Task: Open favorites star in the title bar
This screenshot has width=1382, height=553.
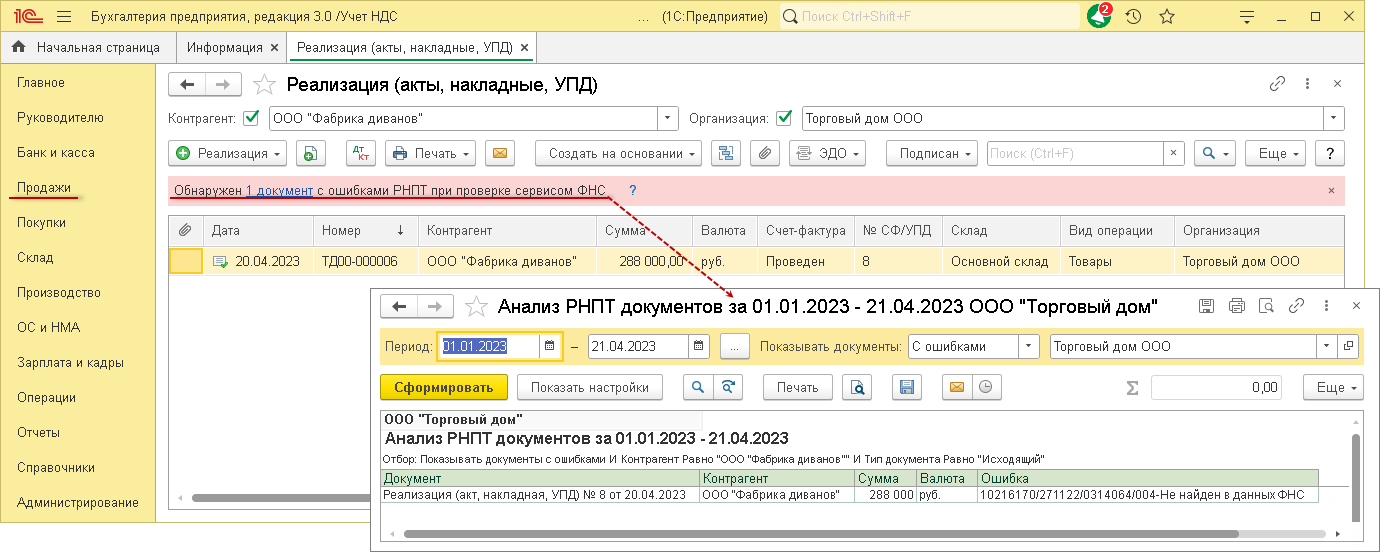Action: click(1167, 17)
